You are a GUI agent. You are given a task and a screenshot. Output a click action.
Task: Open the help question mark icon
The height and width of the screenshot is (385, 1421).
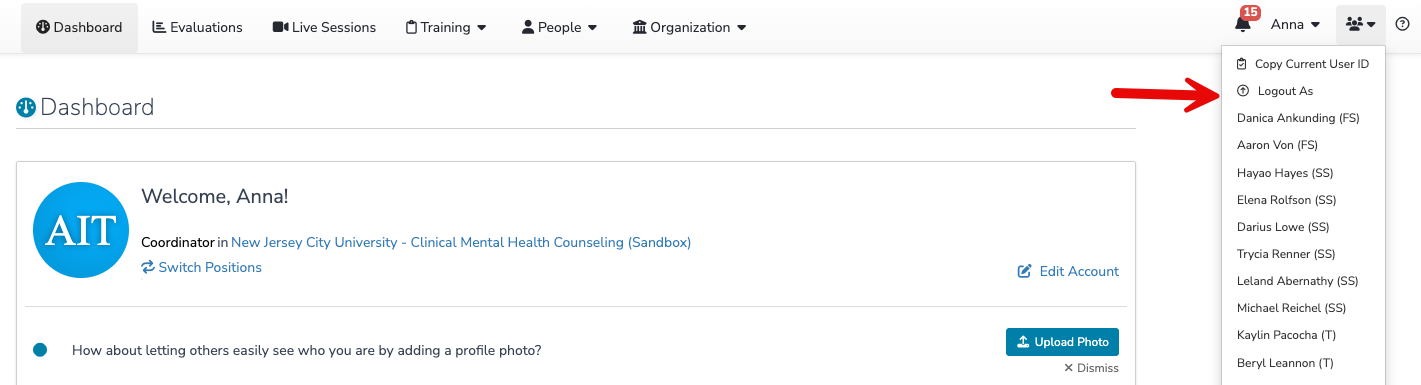[x=1402, y=25]
